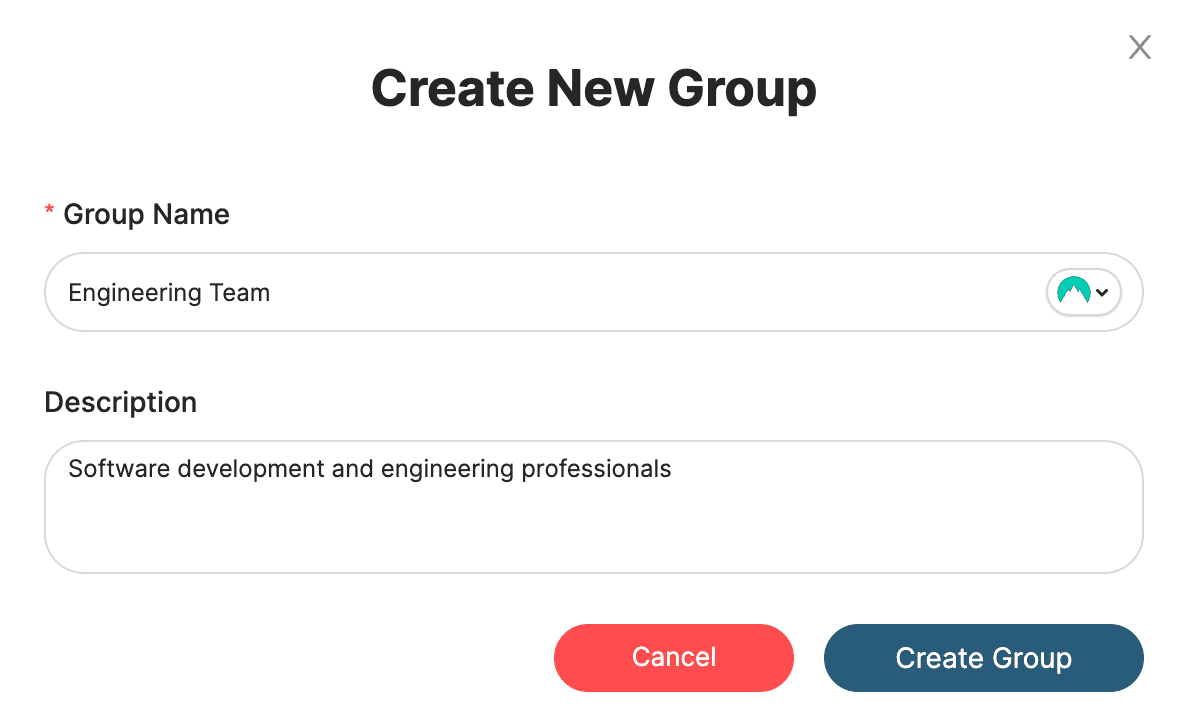This screenshot has height=714, width=1188.
Task: Click the red required asterisk marker
Action: [x=48, y=207]
